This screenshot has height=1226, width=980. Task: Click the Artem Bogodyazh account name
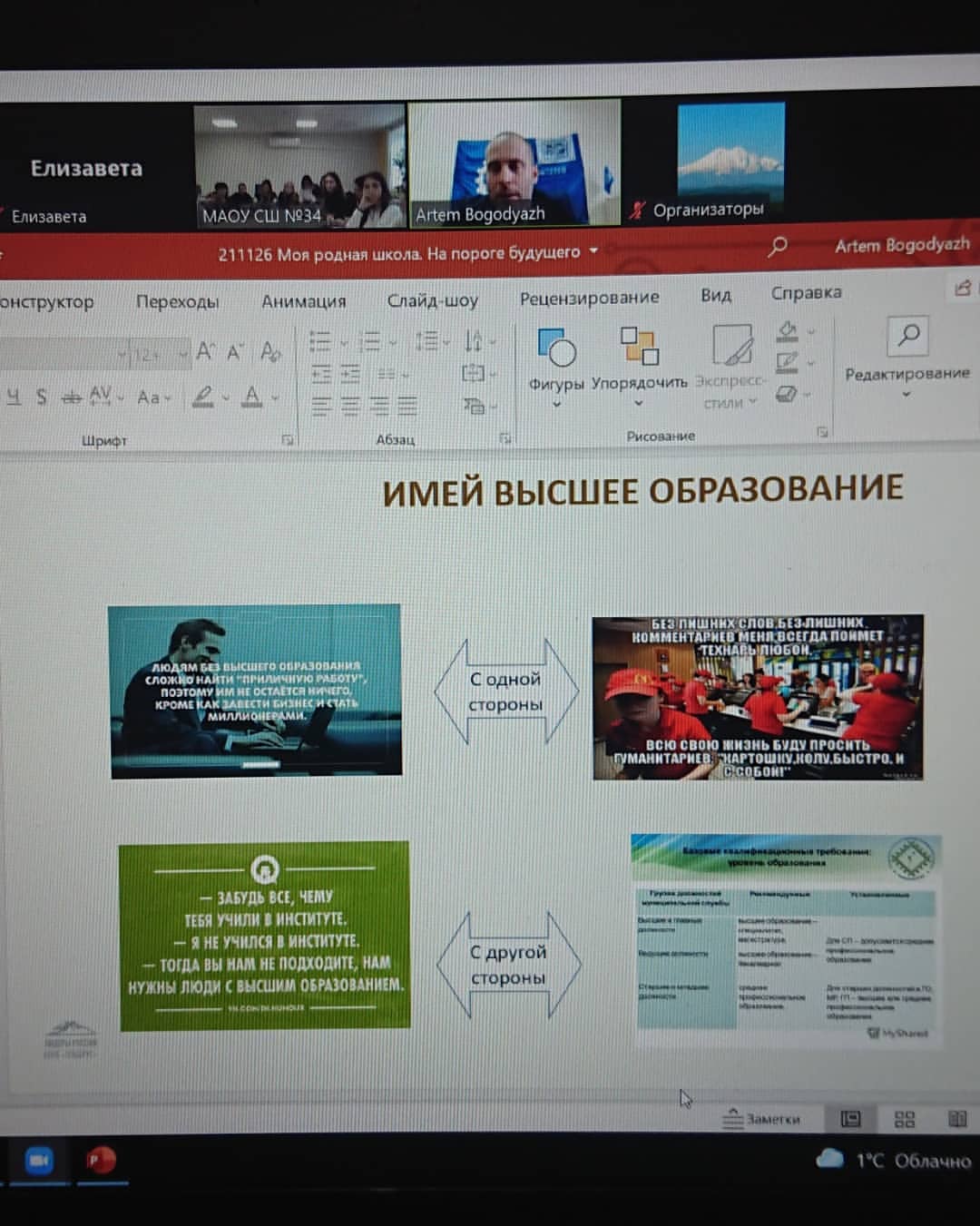click(902, 244)
